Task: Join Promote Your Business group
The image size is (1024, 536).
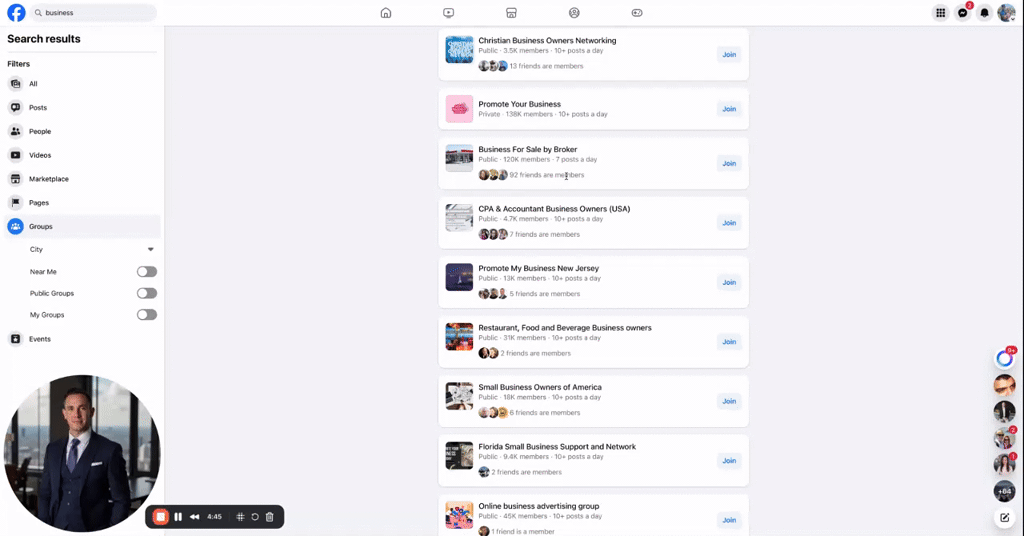Action: (x=729, y=109)
